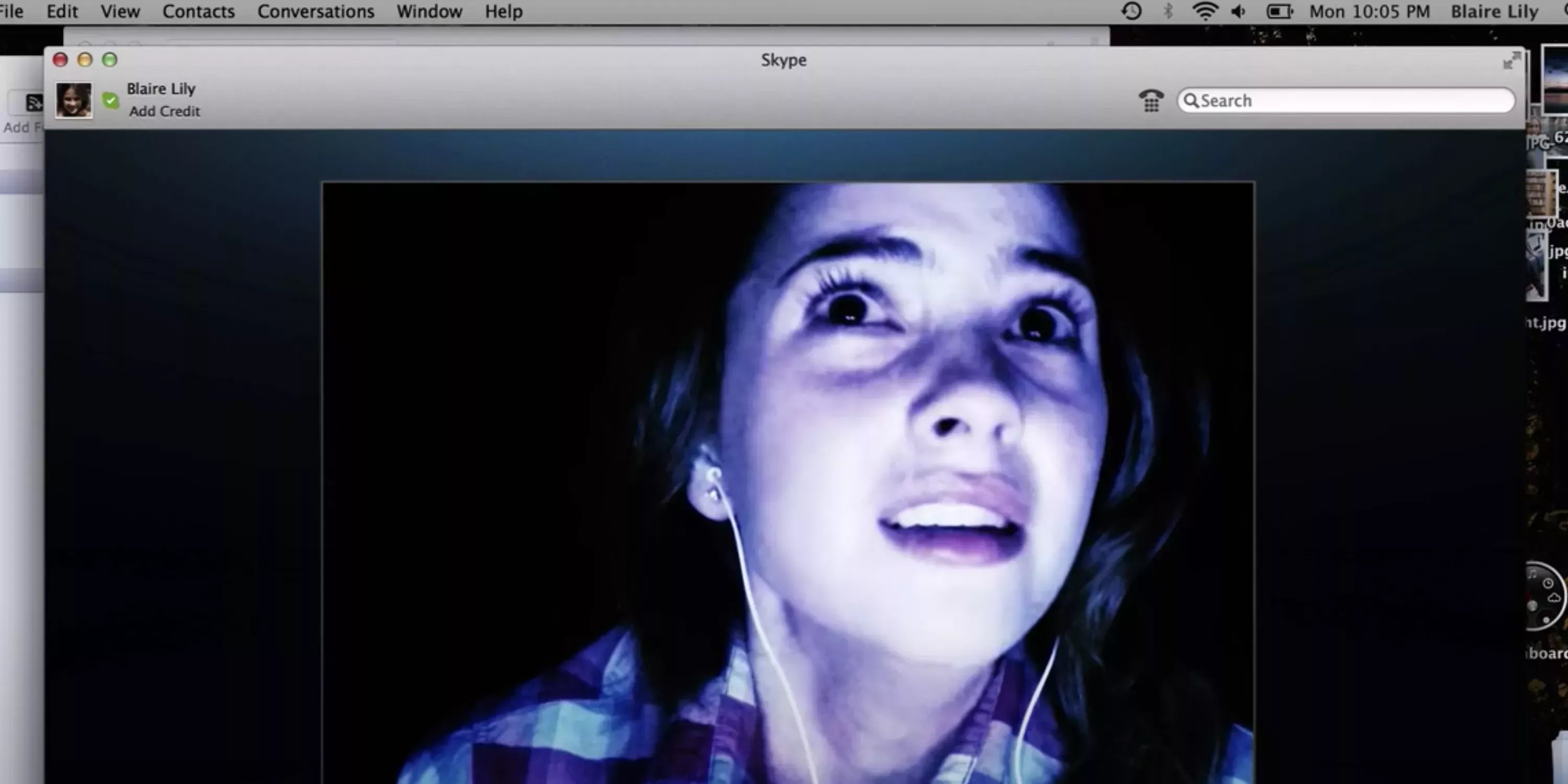Open the Contacts menu
Screen dimensions: 1568x784
point(199,11)
